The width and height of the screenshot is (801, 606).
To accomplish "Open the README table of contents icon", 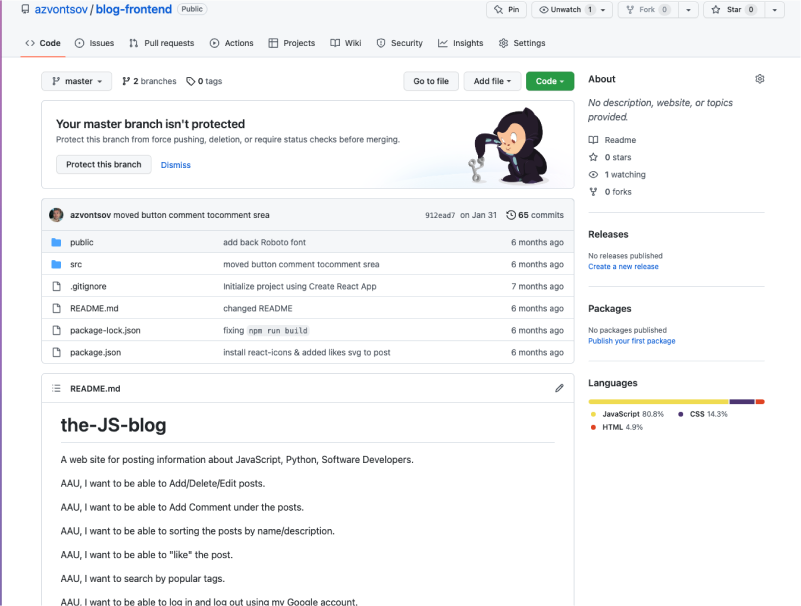I will pyautogui.click(x=56, y=388).
